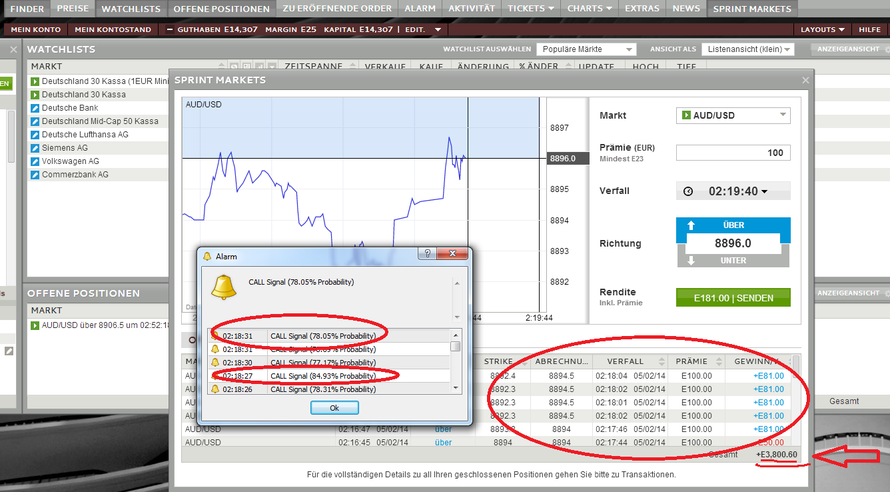Choose UNTER direction button
This screenshot has width=890, height=492.
[733, 260]
